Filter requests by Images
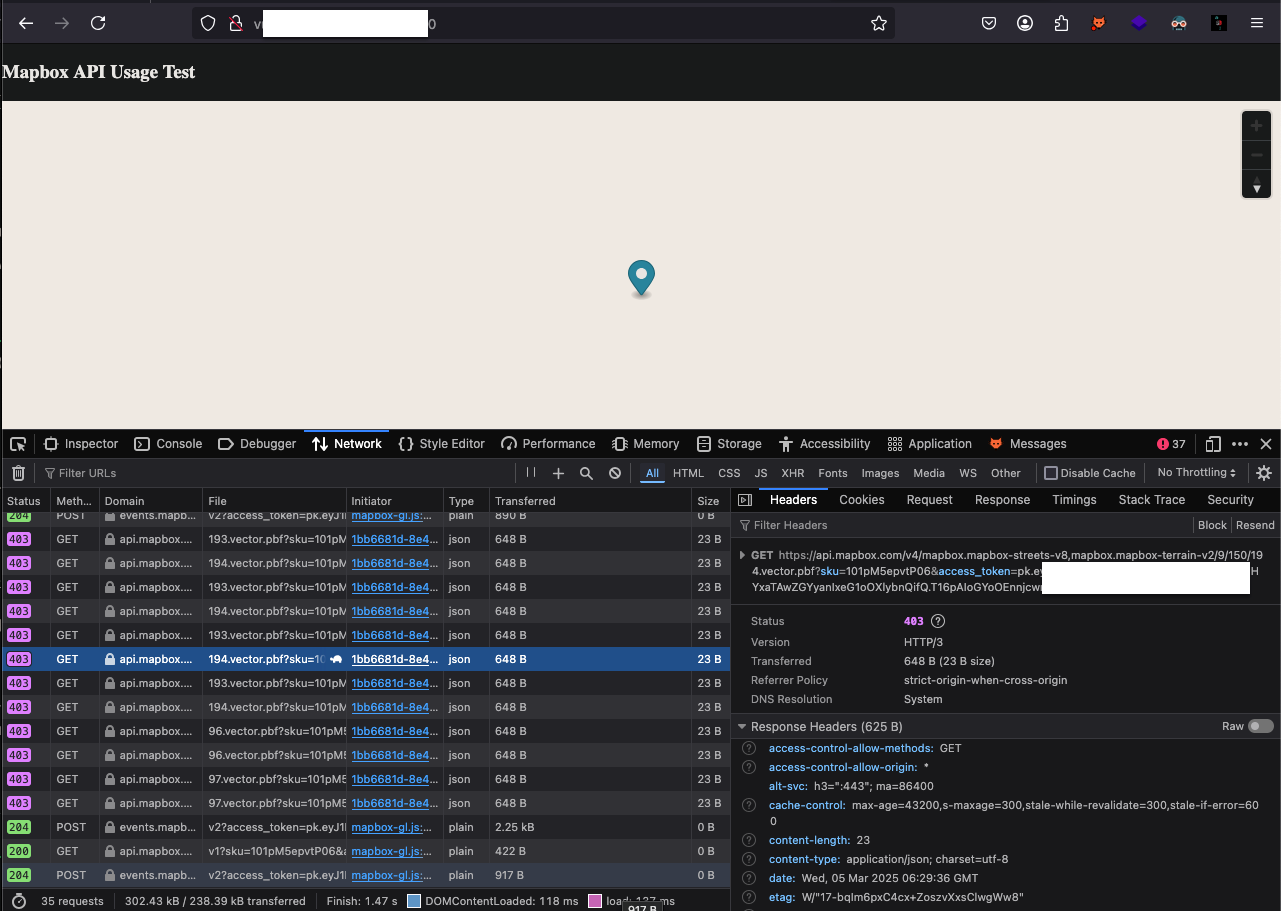The height and width of the screenshot is (911, 1281). pyautogui.click(x=880, y=473)
